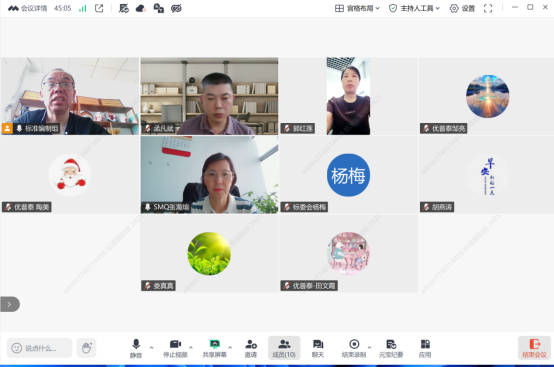This screenshot has width=554, height=367.
Task: Click the 优普泰邹亮 landscape avatar
Action: tap(488, 96)
